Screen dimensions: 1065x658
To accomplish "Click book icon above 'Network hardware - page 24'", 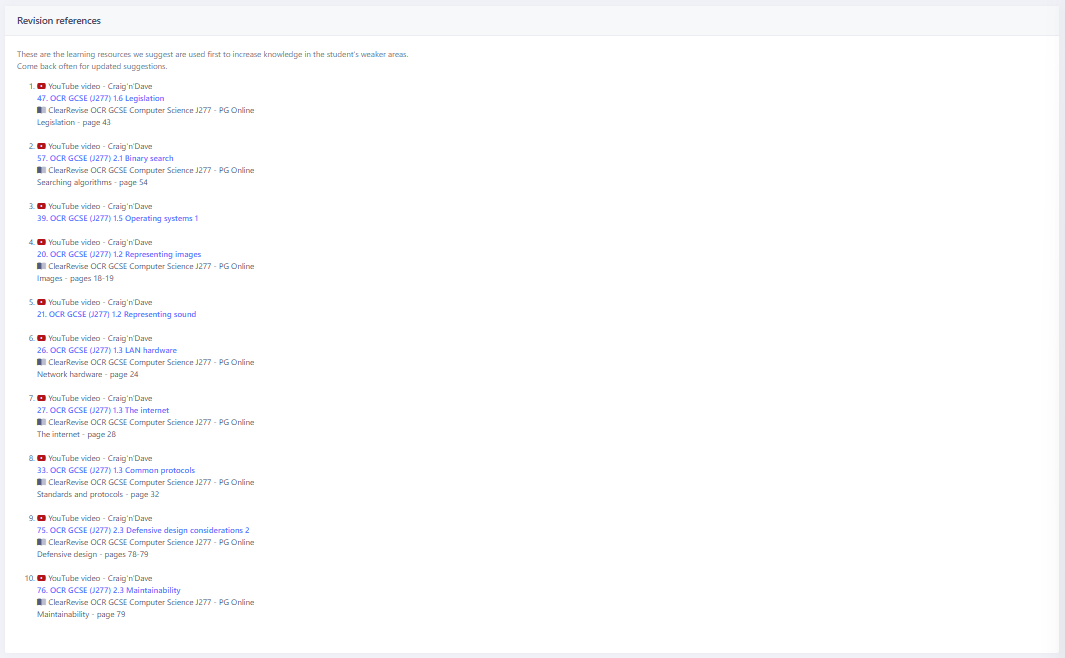I will (41, 362).
